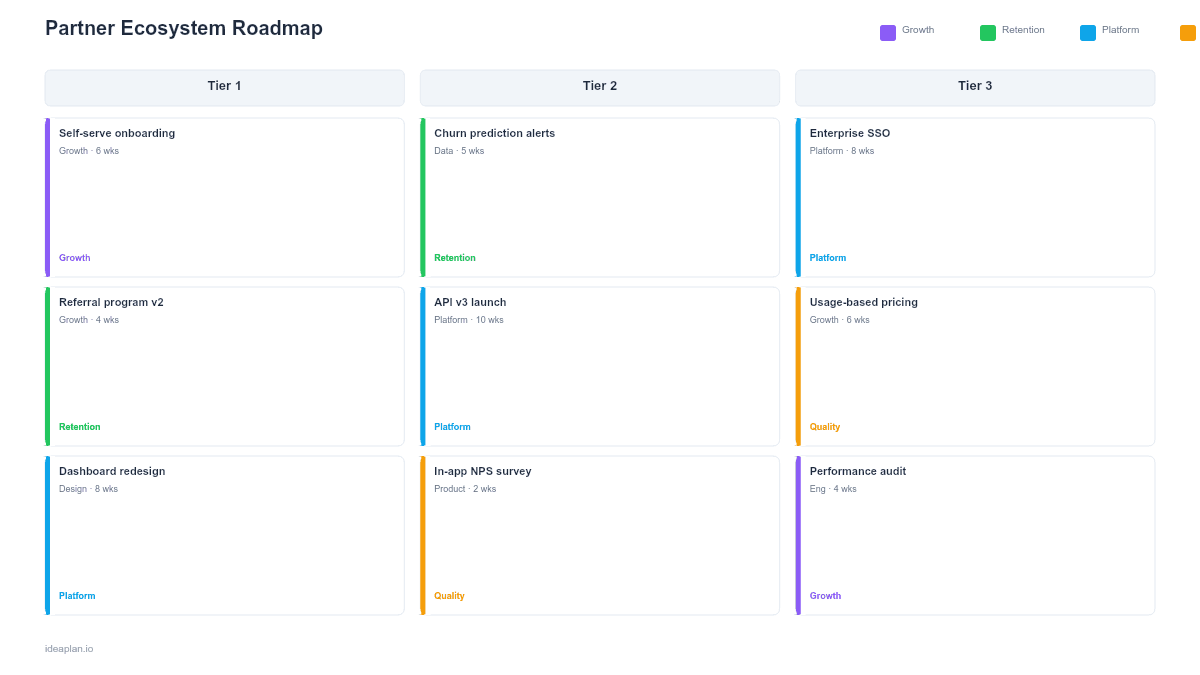1200x675 pixels.
Task: Click the orange legend swatch at top right
Action: point(1186,31)
